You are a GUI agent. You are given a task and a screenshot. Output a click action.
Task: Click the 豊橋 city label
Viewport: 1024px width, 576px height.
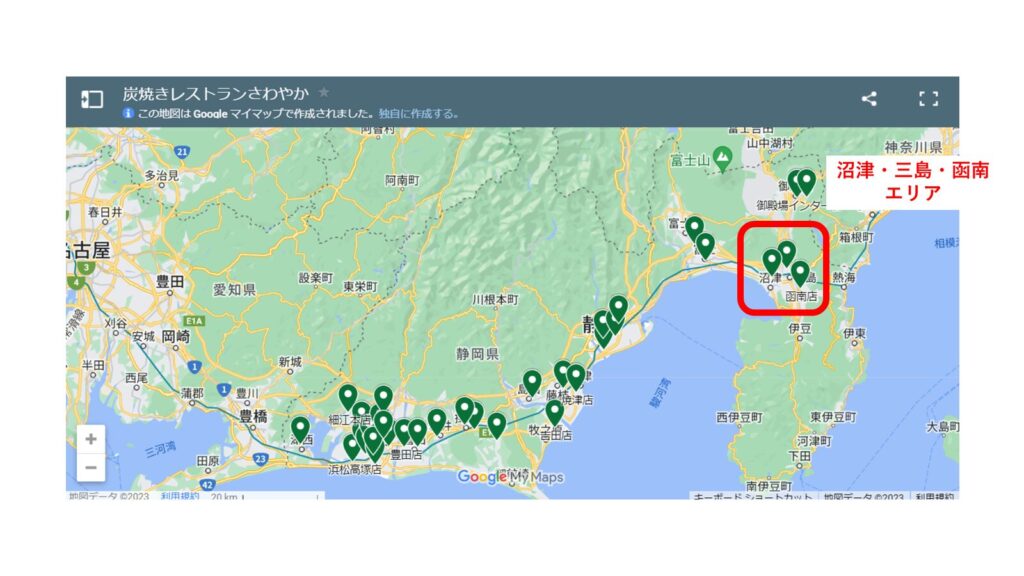254,416
